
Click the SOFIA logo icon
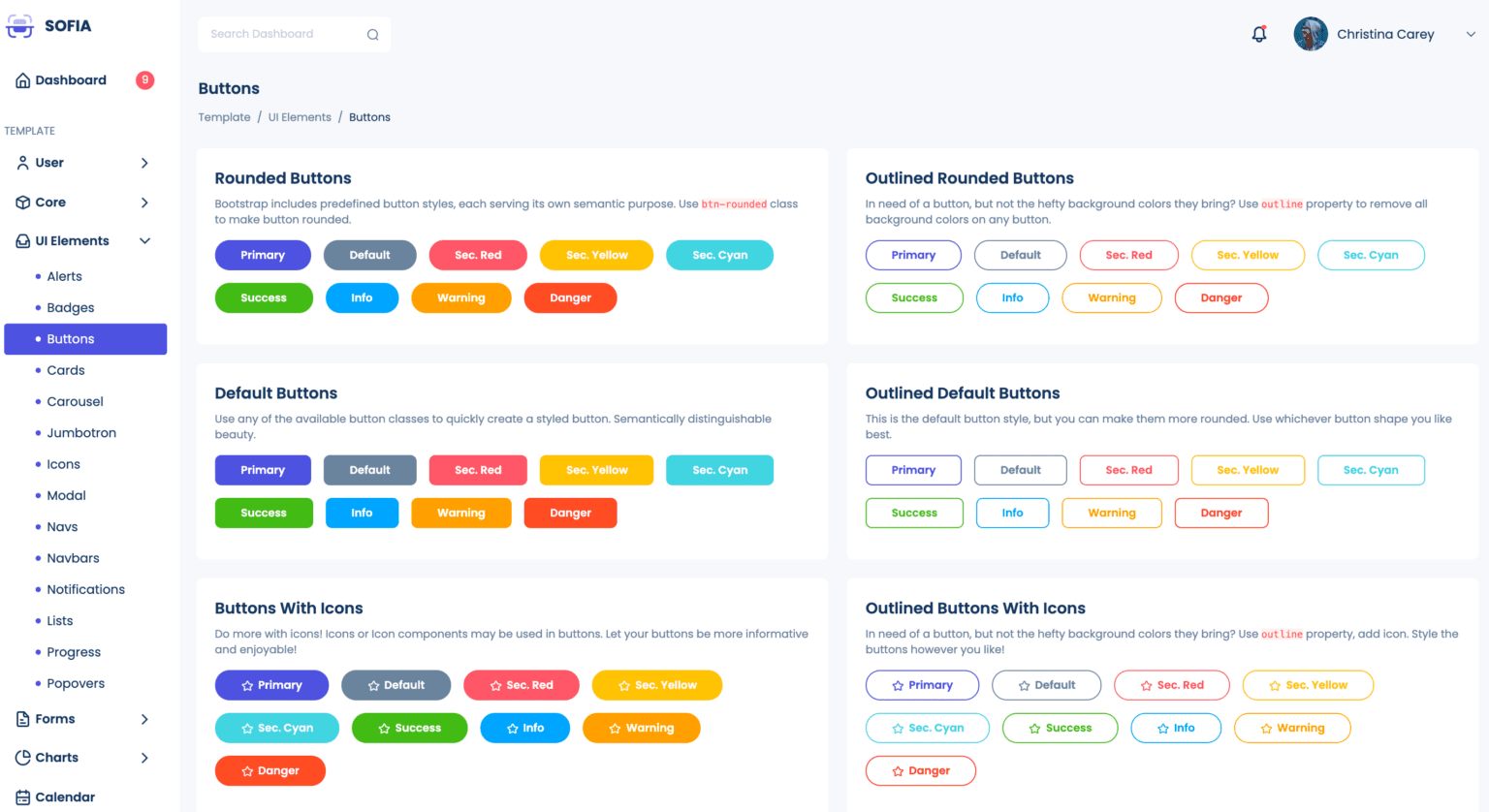(20, 25)
